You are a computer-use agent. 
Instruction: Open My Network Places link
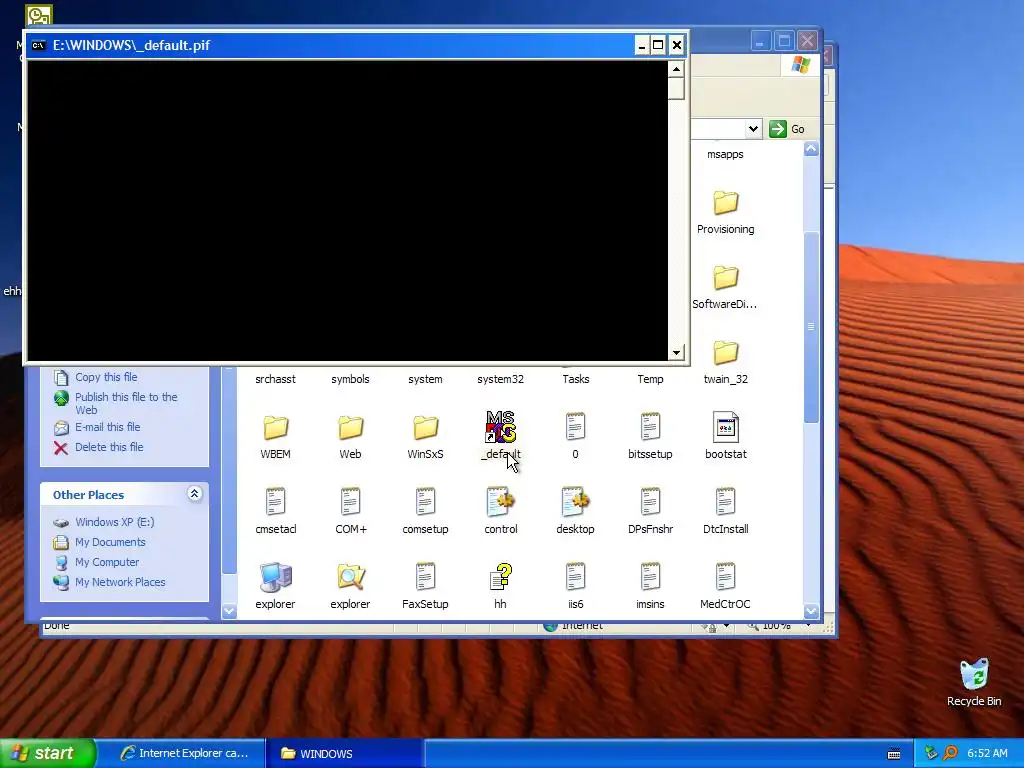click(120, 583)
